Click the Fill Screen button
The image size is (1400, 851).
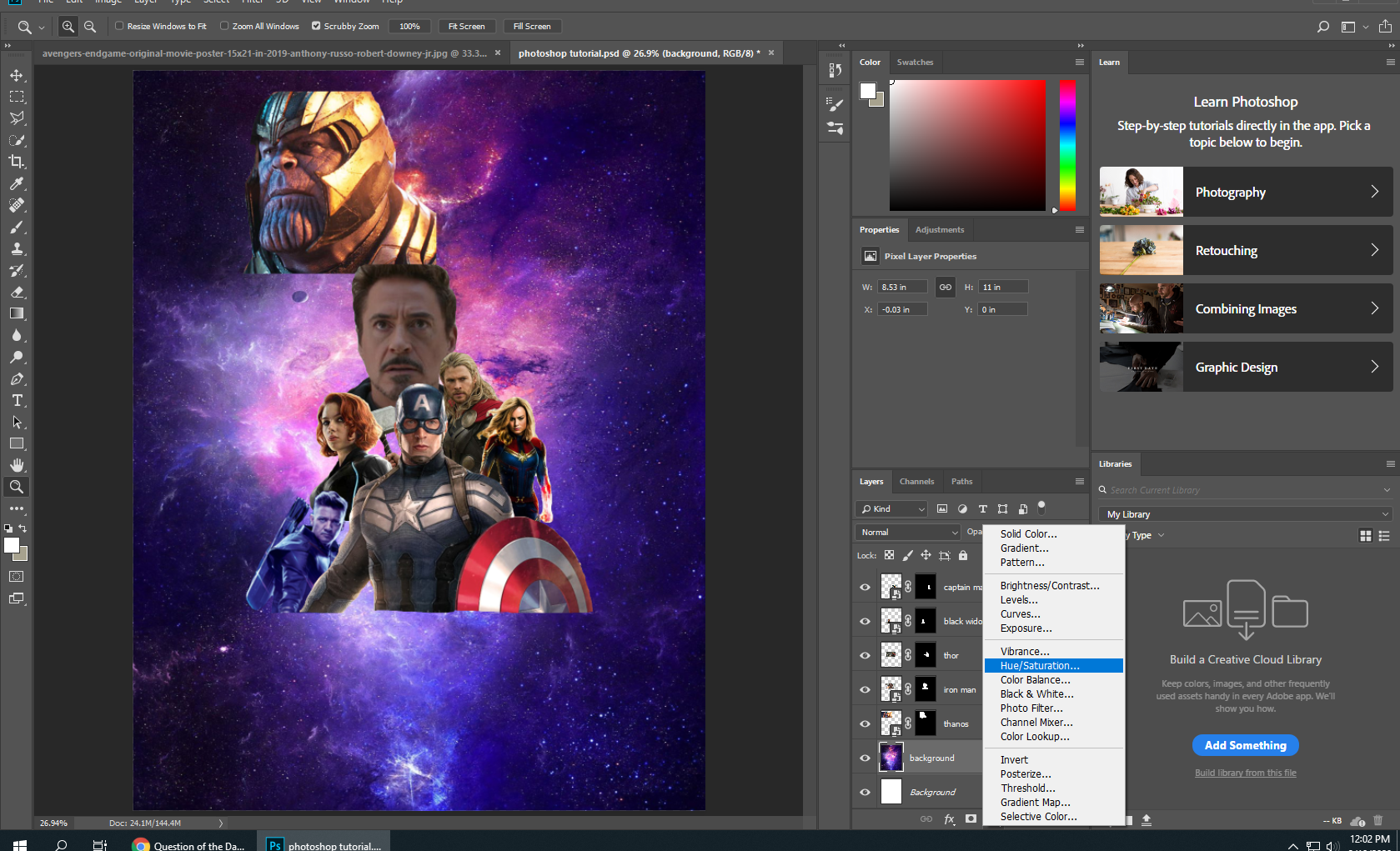(532, 27)
